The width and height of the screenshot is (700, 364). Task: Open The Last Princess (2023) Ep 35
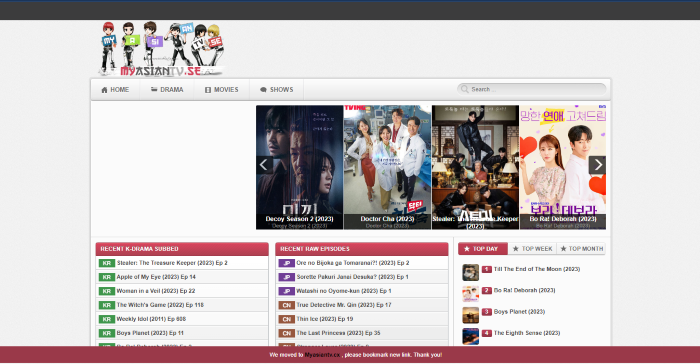pos(338,333)
